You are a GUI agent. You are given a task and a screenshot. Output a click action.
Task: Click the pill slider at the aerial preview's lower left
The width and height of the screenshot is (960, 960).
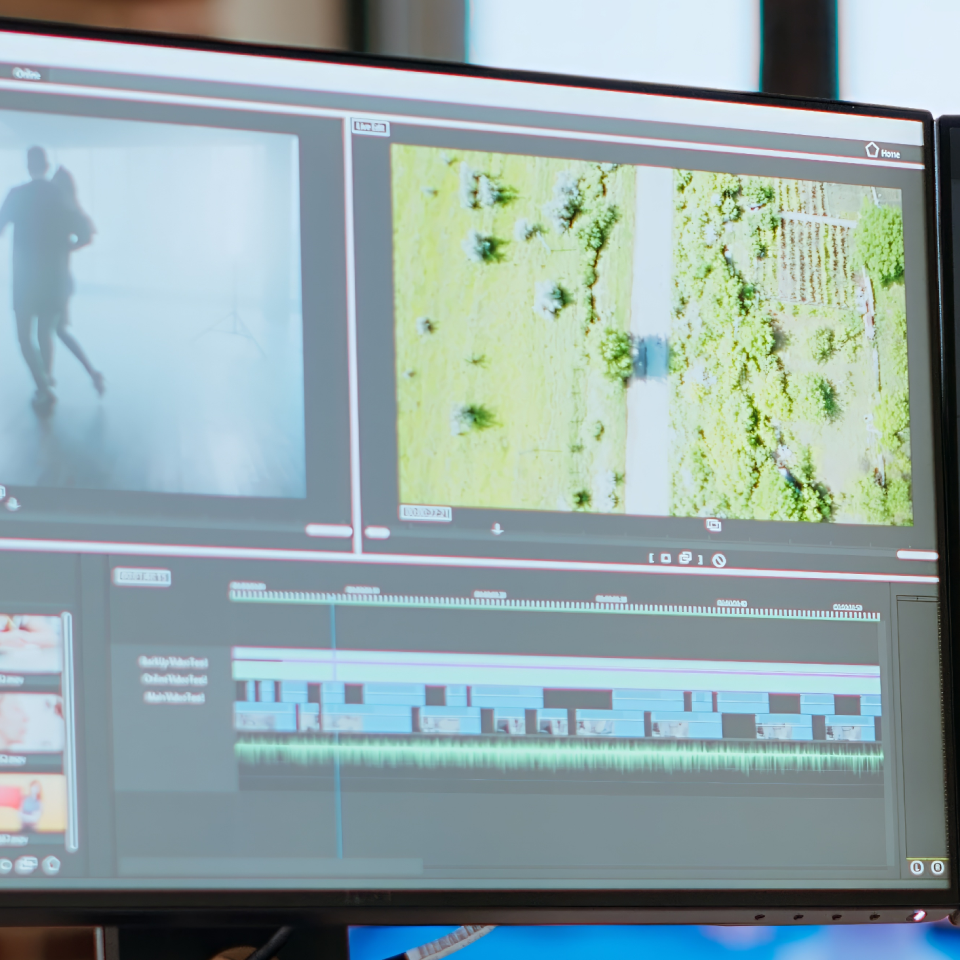coord(377,533)
